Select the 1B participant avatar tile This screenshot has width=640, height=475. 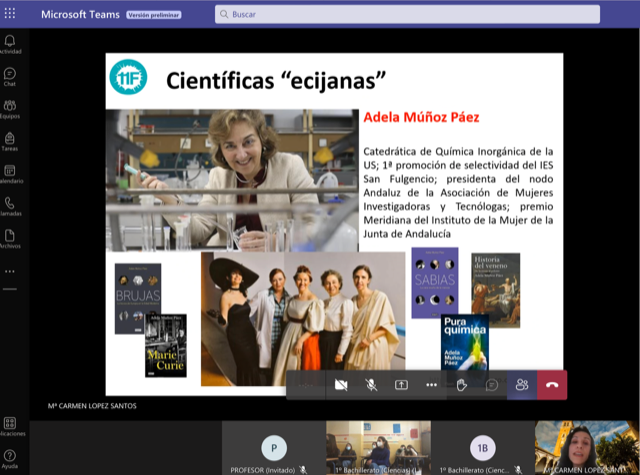click(483, 448)
